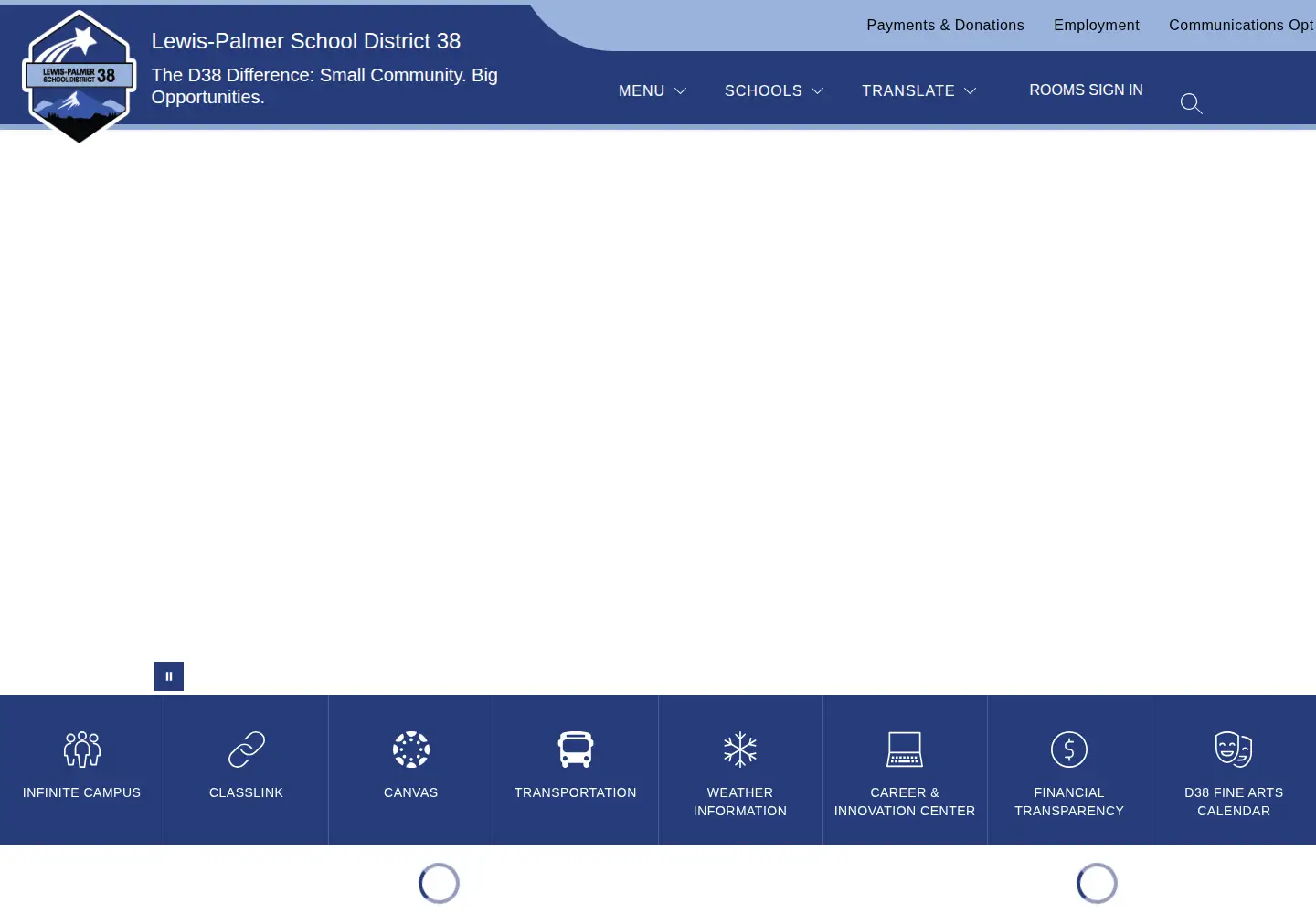Viewport: 1316px width, 914px height.
Task: Open the FINANCIAL TRANSPARENCY text label
Action: pyautogui.click(x=1069, y=802)
